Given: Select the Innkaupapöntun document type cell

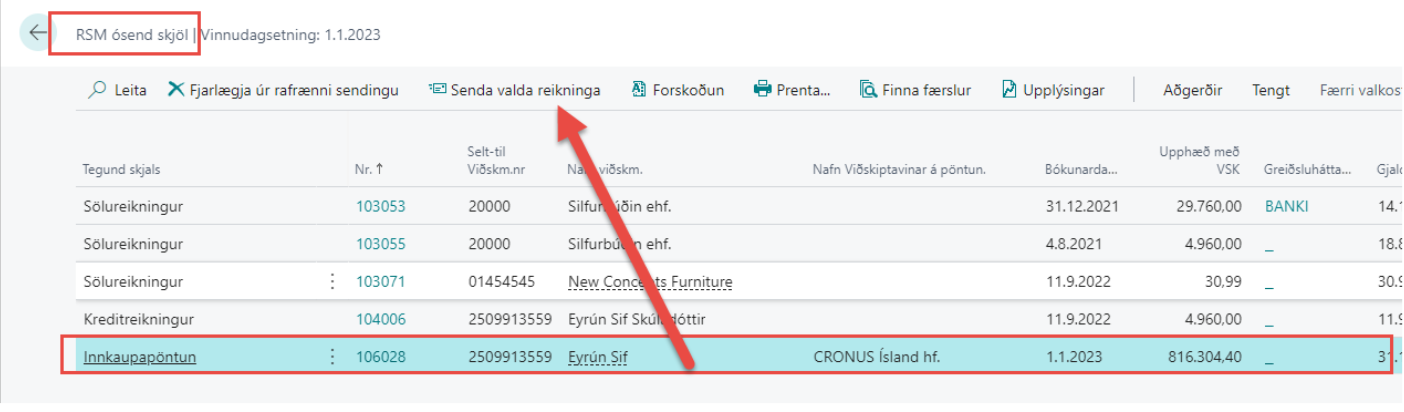Looking at the screenshot, I should [x=139, y=357].
